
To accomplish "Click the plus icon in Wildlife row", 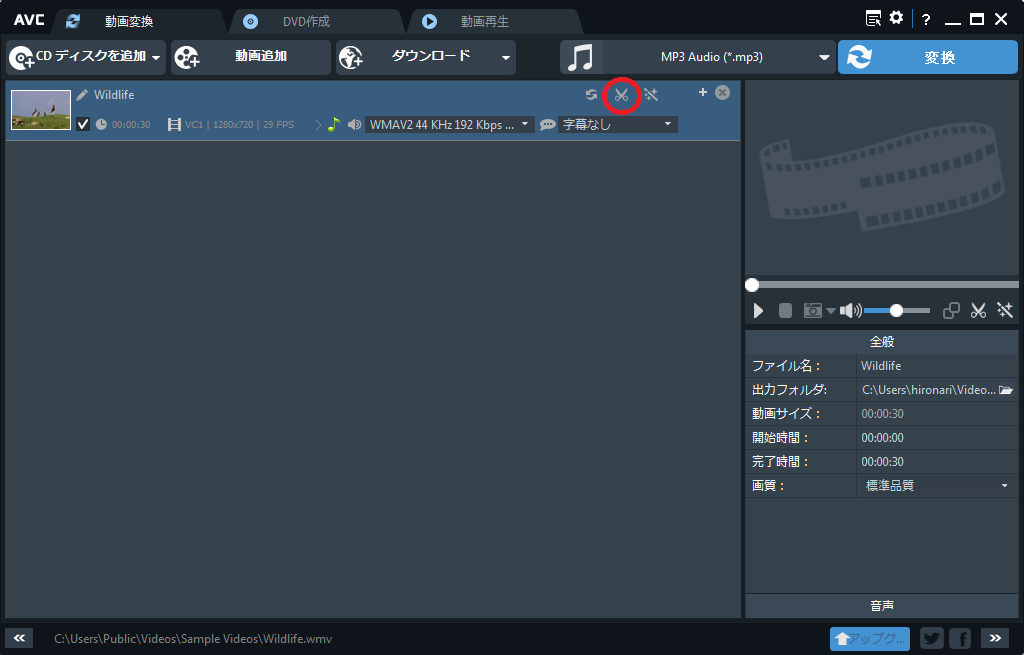I will 703,92.
